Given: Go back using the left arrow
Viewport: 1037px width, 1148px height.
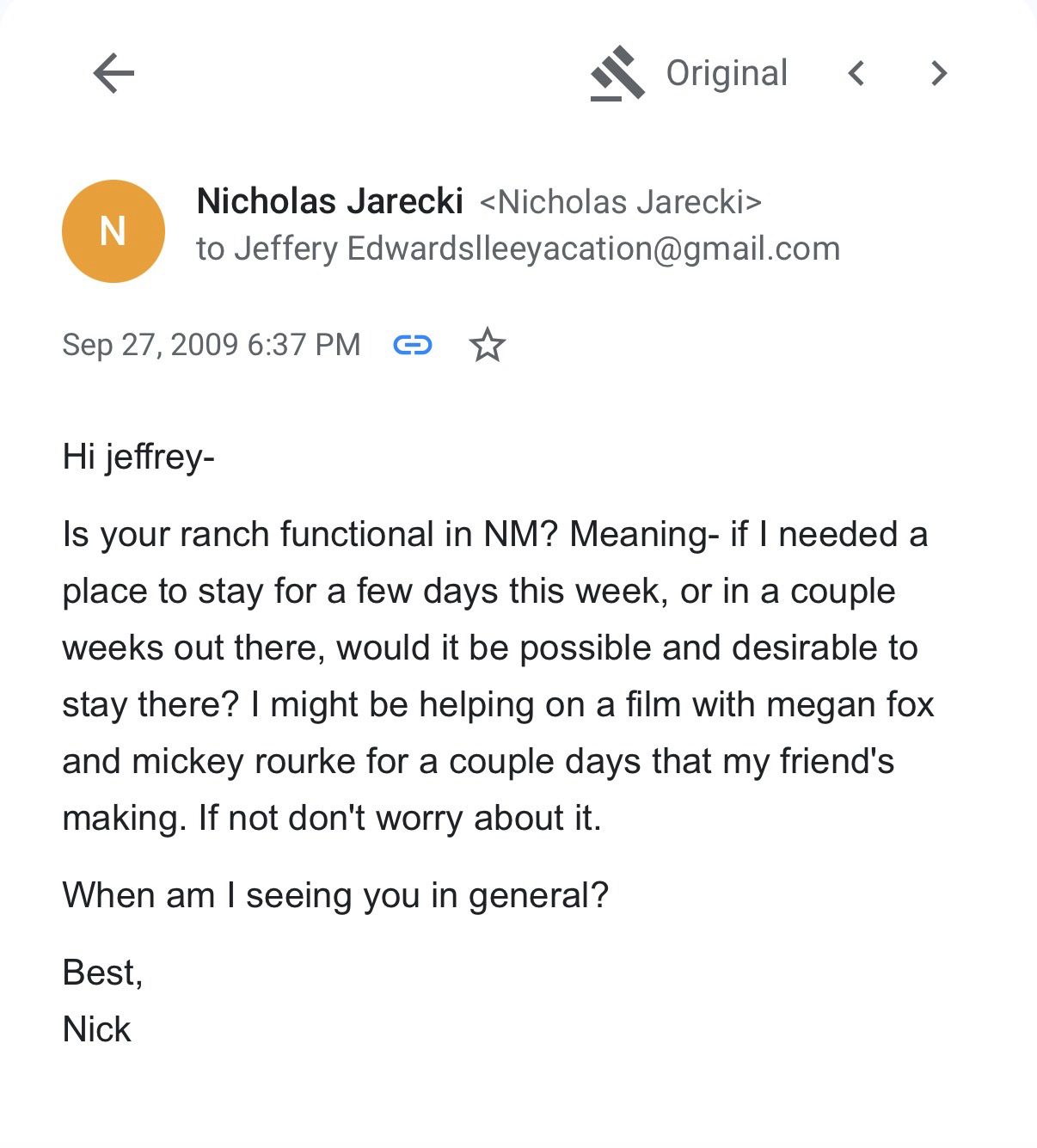Looking at the screenshot, I should [x=114, y=73].
